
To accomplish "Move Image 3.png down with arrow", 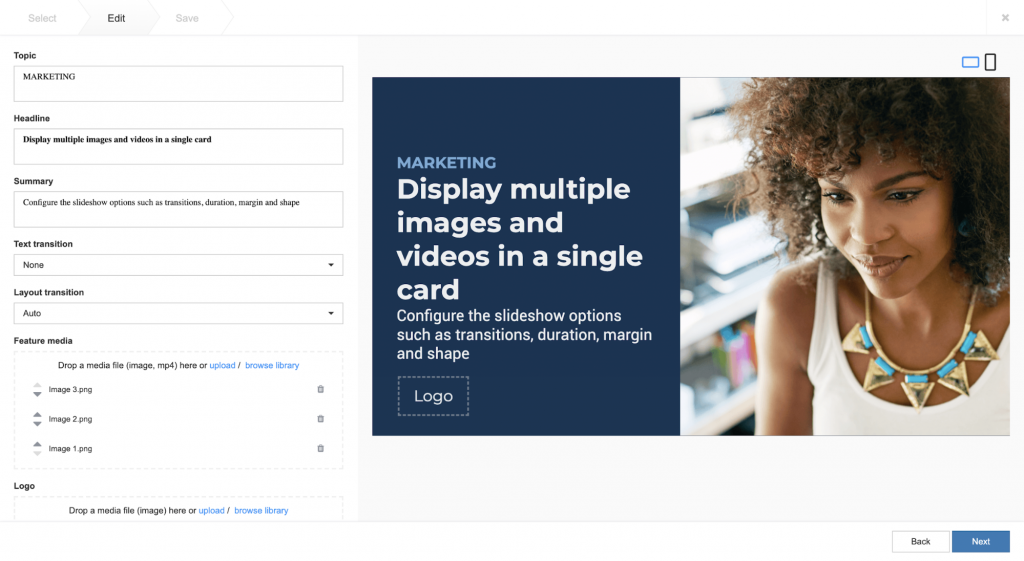I will [x=37, y=394].
